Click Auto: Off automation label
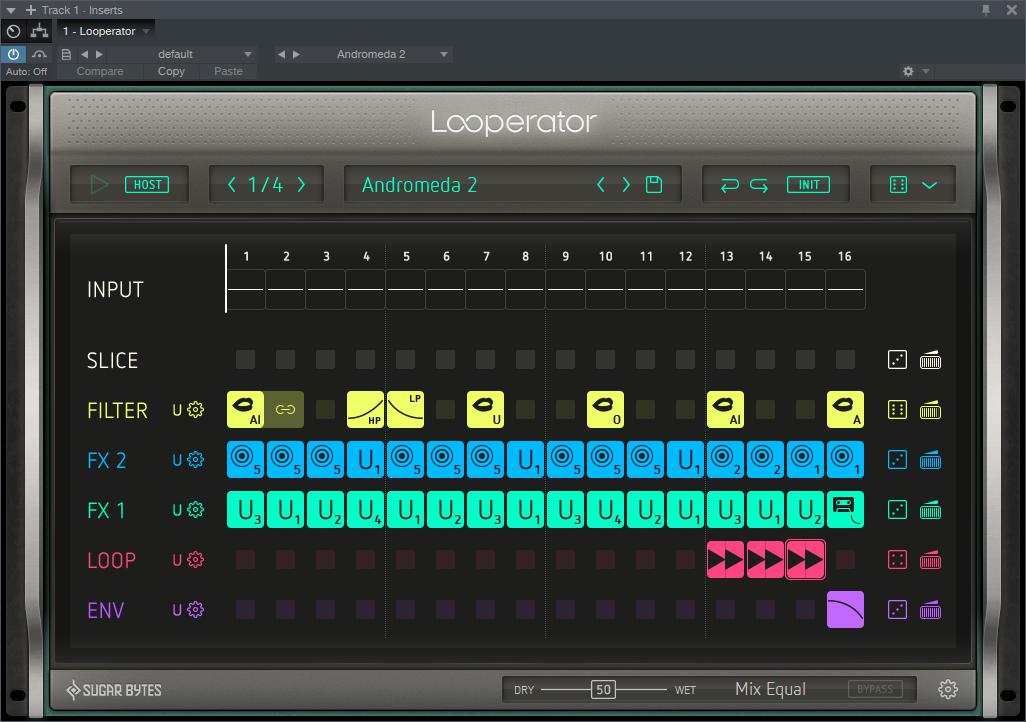 click(26, 71)
